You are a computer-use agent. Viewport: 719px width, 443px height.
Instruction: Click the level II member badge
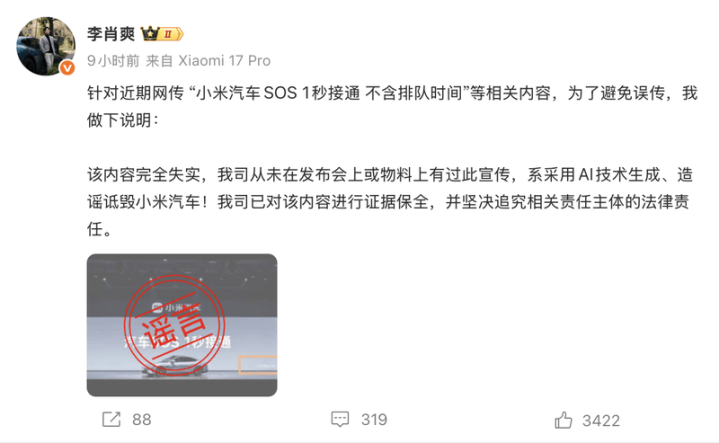click(171, 34)
